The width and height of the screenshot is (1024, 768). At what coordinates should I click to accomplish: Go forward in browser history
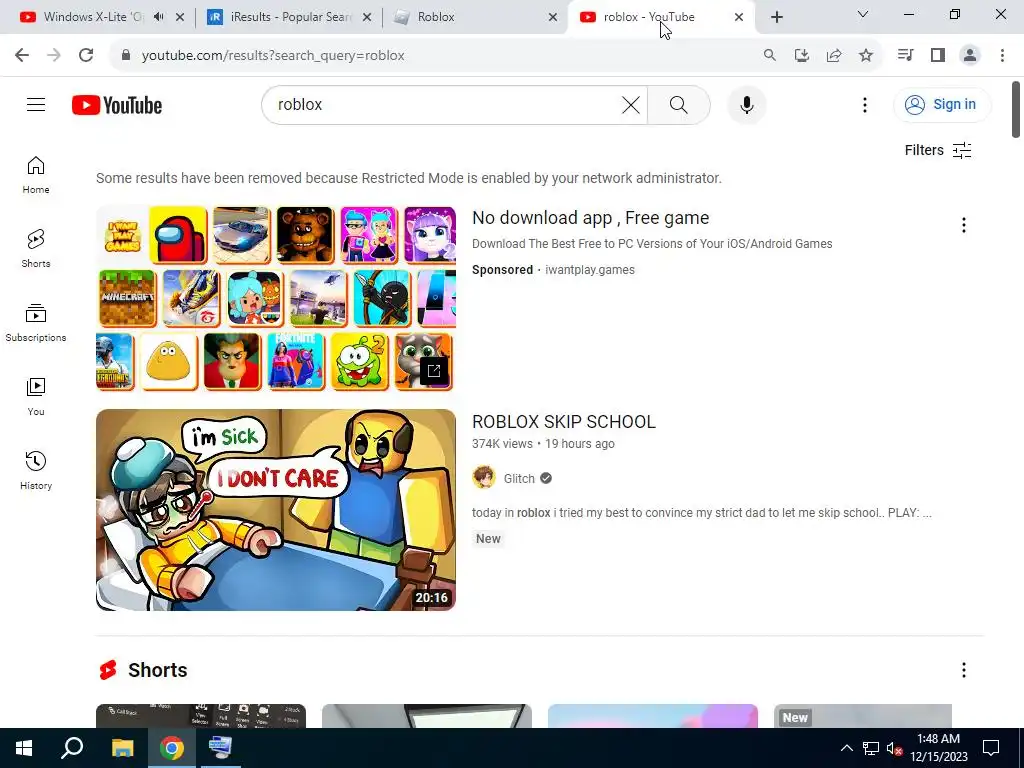point(54,56)
